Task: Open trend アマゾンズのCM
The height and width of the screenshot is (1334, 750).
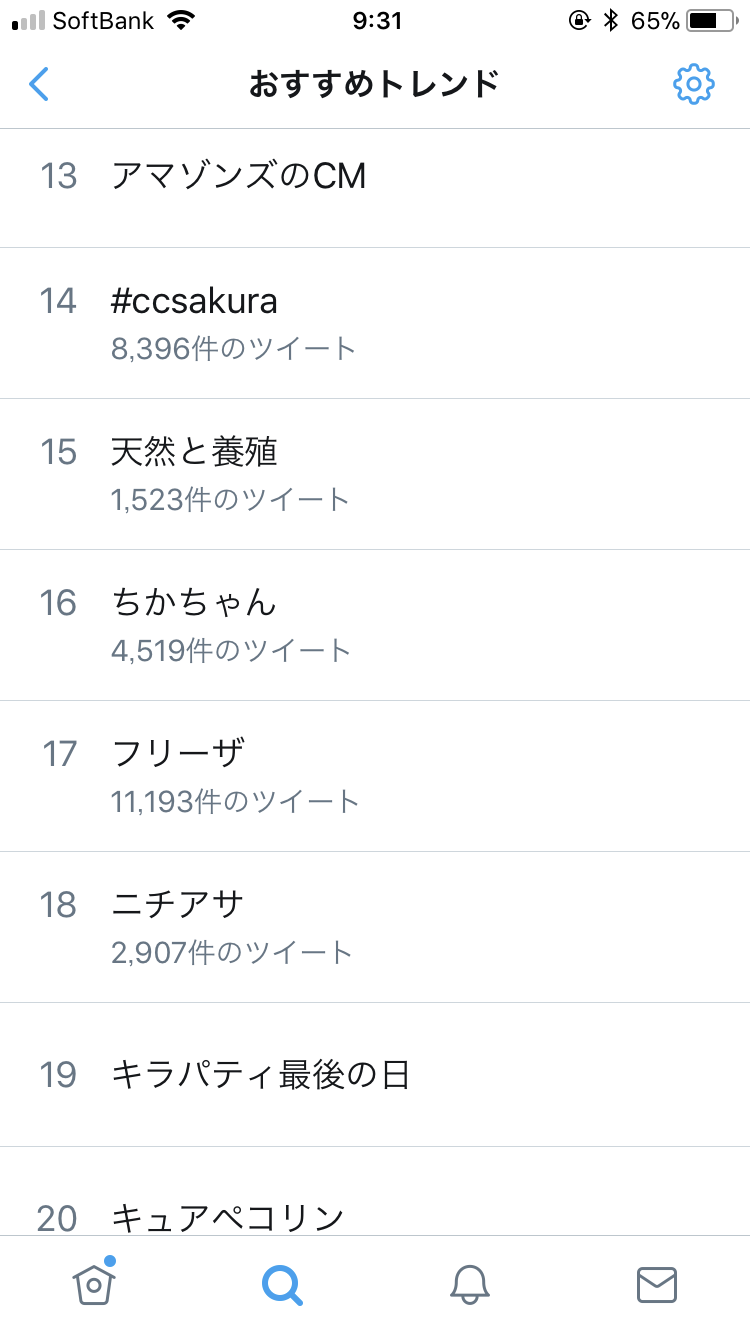Action: coord(239,176)
